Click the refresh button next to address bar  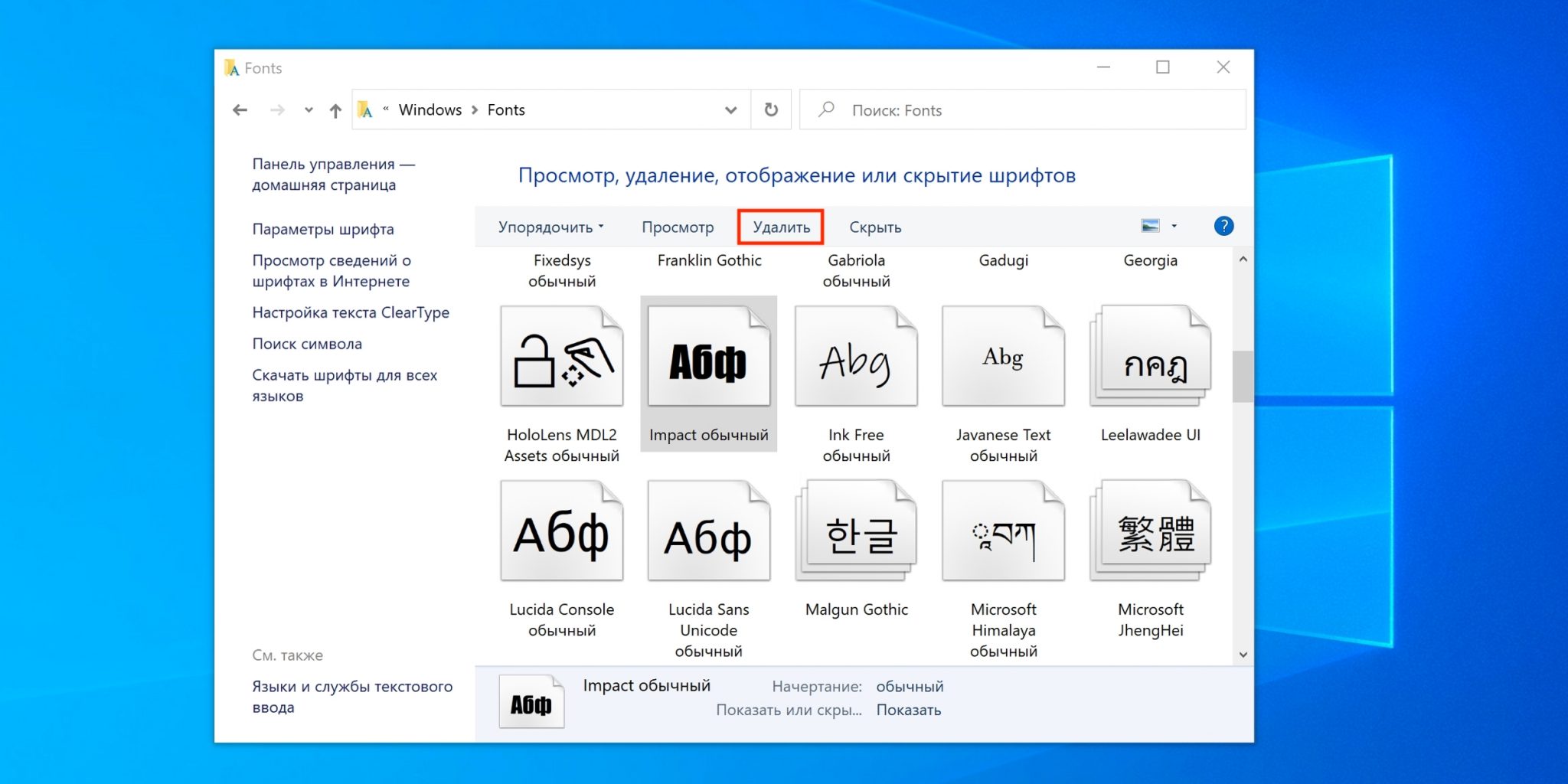(771, 109)
